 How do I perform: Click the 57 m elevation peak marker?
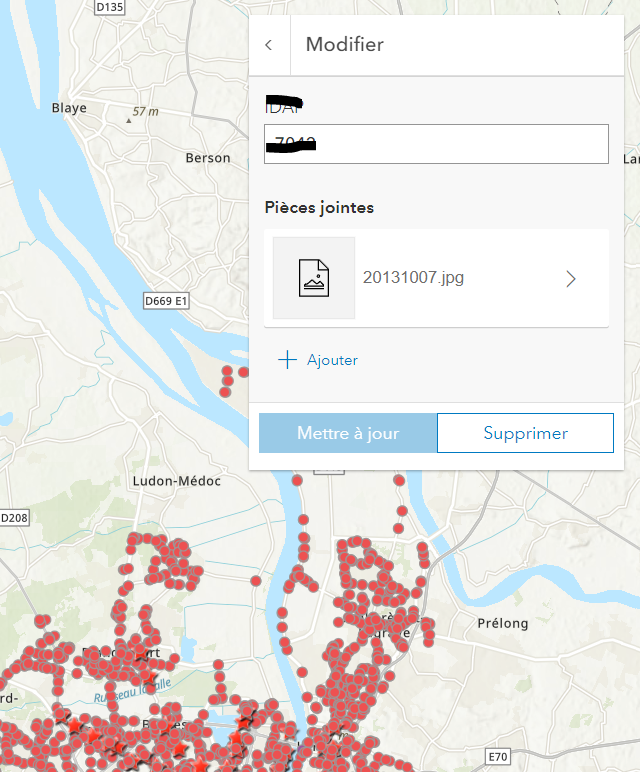click(128, 120)
